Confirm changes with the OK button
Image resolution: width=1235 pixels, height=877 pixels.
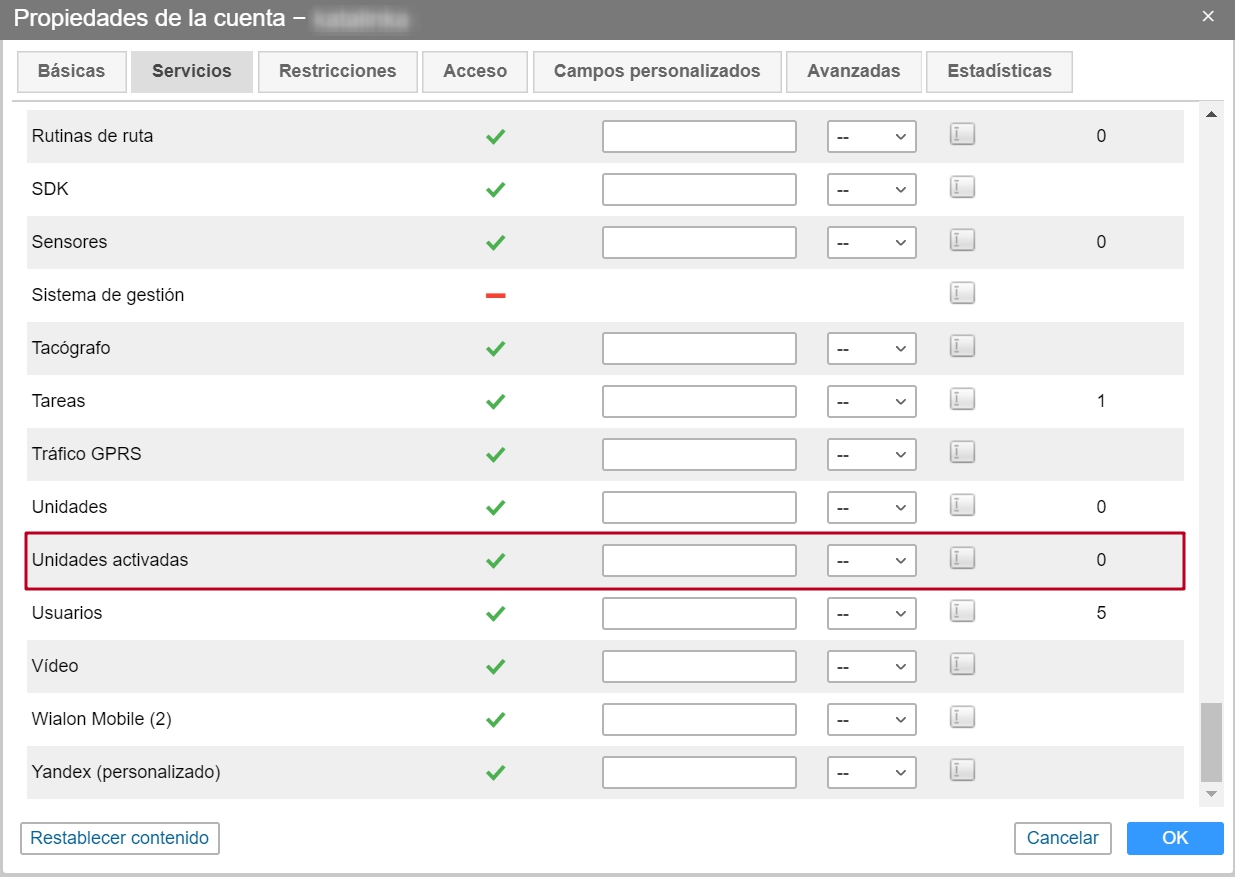1175,838
